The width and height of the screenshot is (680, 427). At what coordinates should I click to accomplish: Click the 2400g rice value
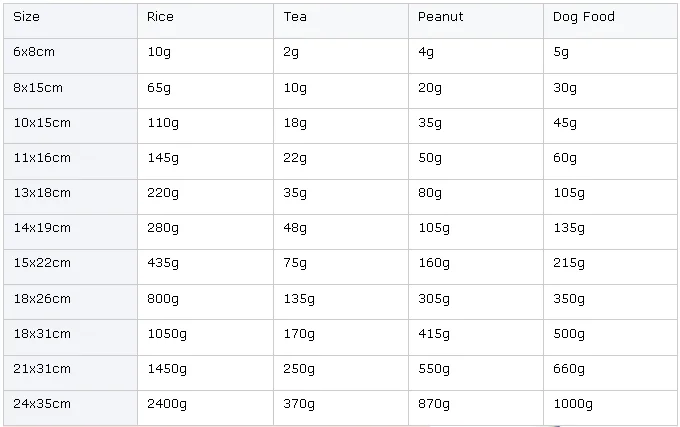(x=167, y=404)
